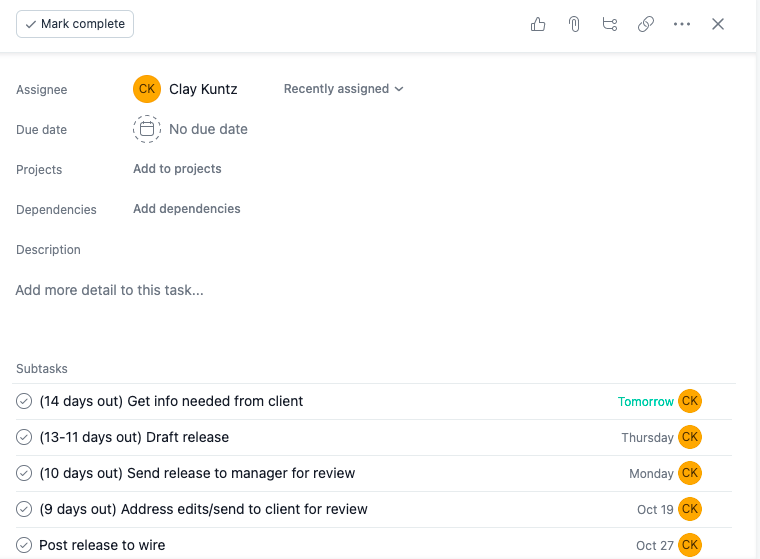Click Add to projects link
Screen dimensions: 760x559
[x=177, y=169]
